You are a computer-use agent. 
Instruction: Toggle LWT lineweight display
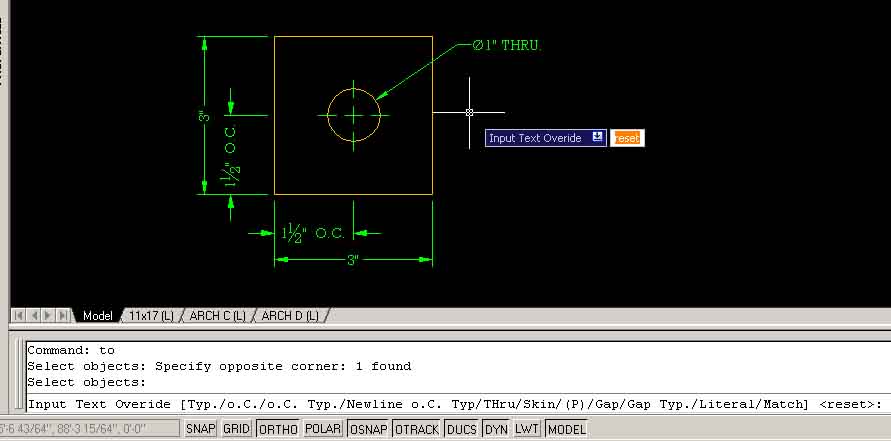point(527,428)
